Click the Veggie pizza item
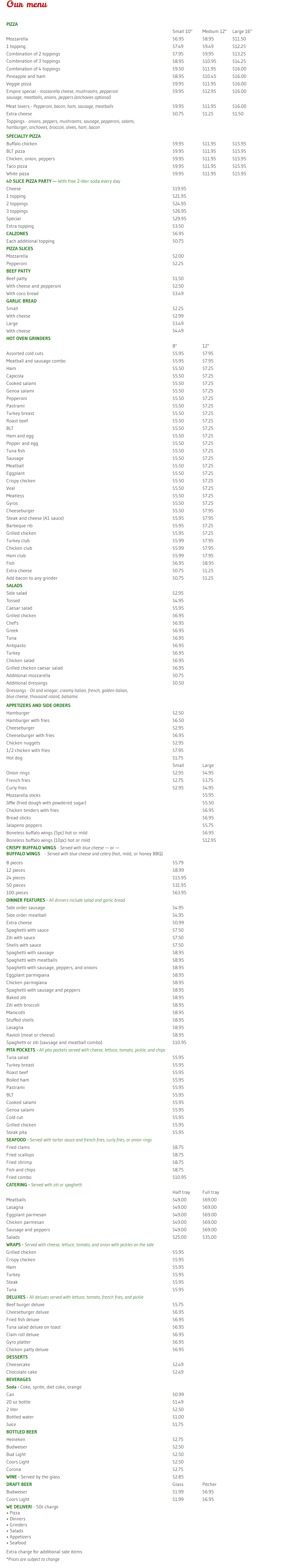The height and width of the screenshot is (1568, 285). [19, 84]
